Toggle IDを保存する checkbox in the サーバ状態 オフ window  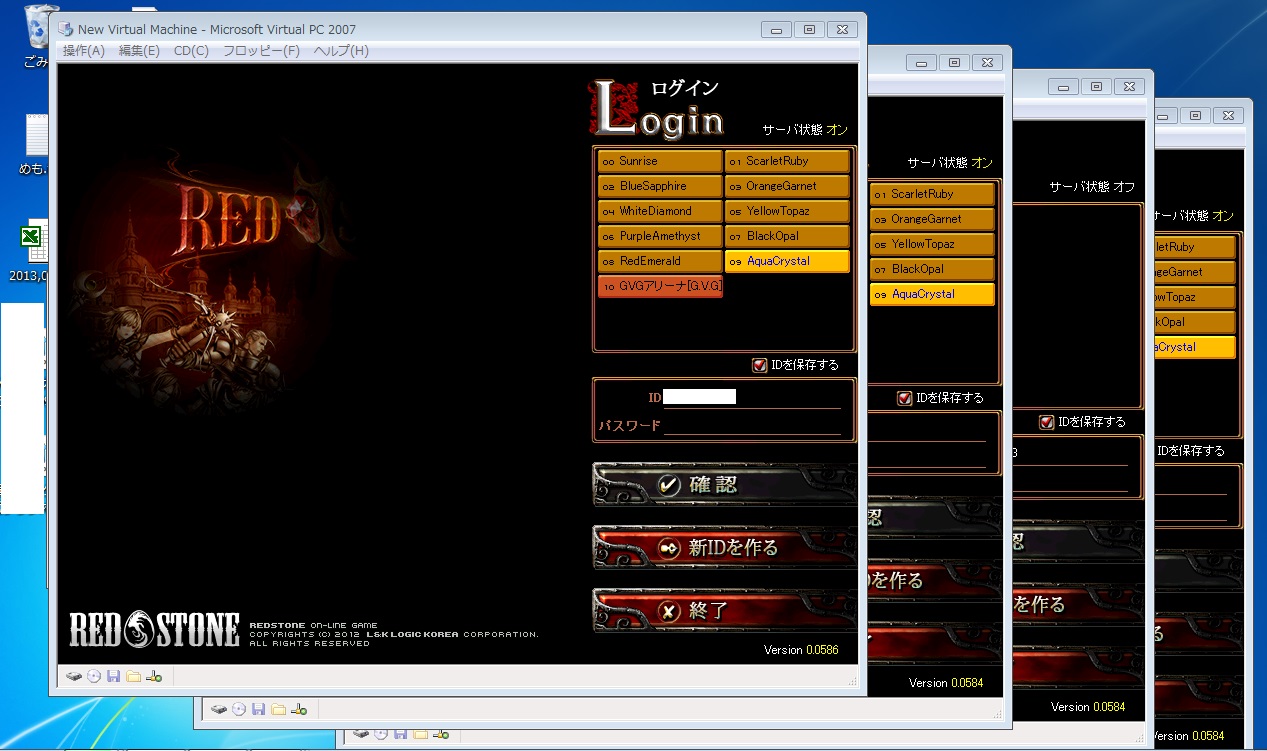tap(1047, 422)
